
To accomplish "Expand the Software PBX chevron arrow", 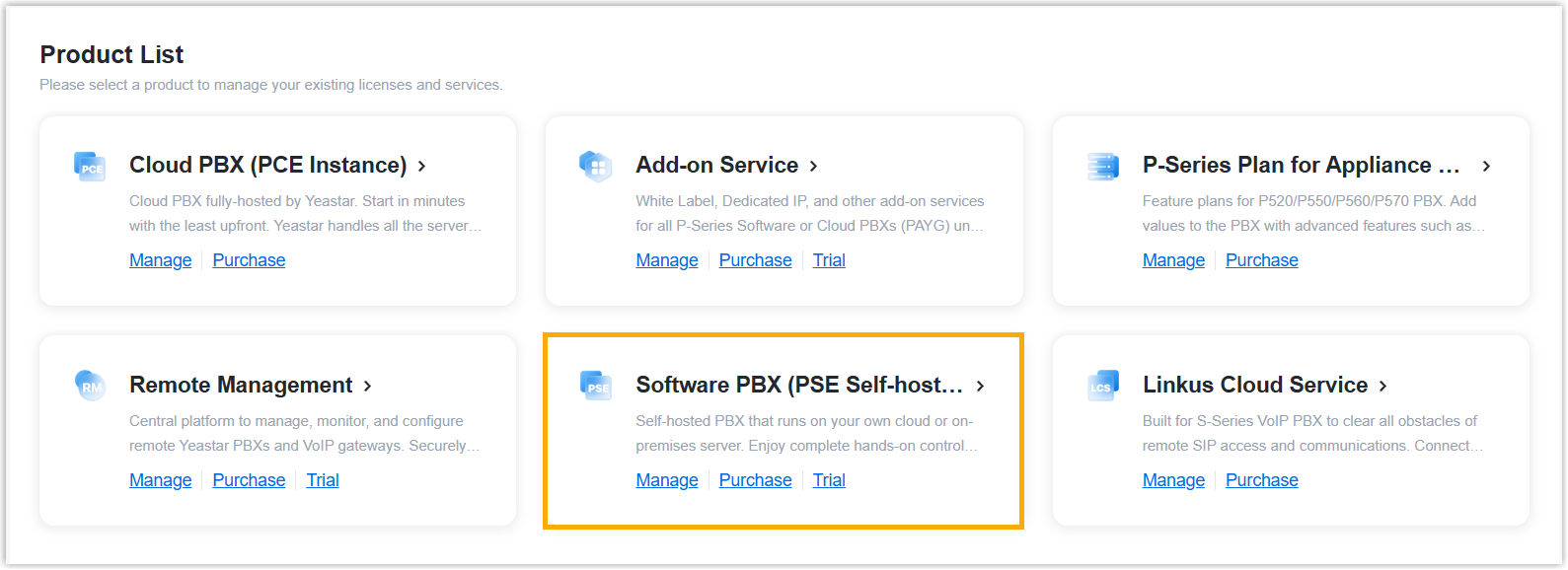I will 980,387.
